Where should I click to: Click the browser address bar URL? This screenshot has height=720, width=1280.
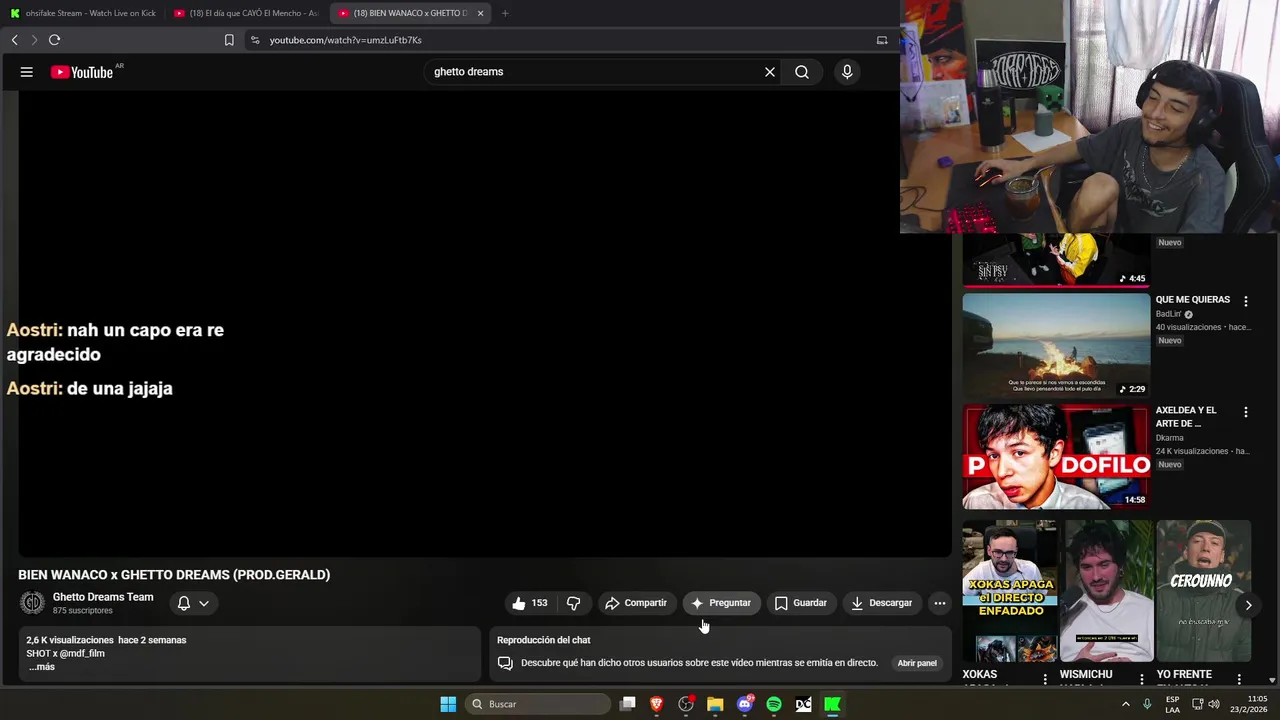(345, 40)
